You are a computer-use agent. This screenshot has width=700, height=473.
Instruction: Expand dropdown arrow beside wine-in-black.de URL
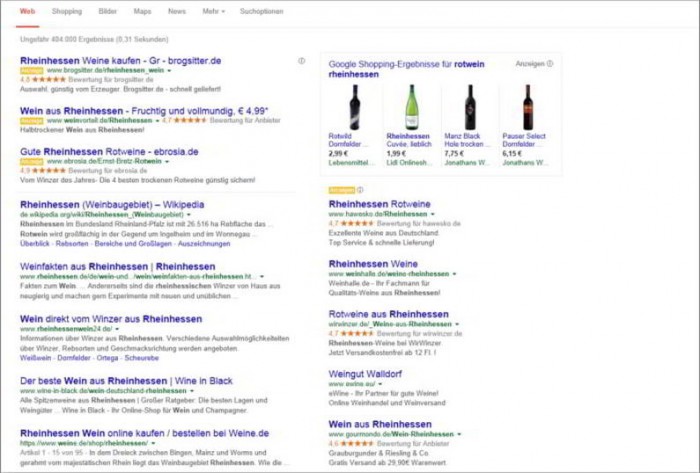(x=192, y=391)
